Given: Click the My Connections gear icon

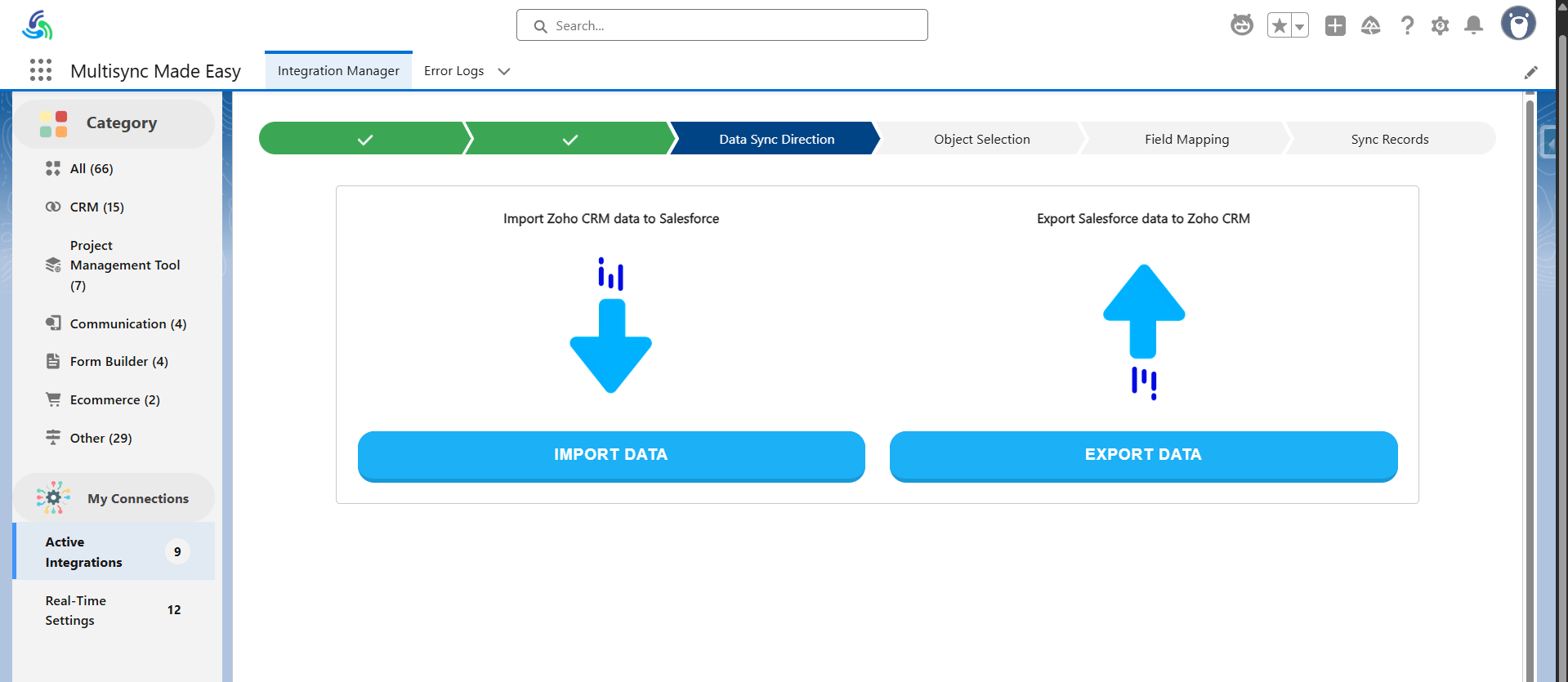Looking at the screenshot, I should click(x=53, y=497).
